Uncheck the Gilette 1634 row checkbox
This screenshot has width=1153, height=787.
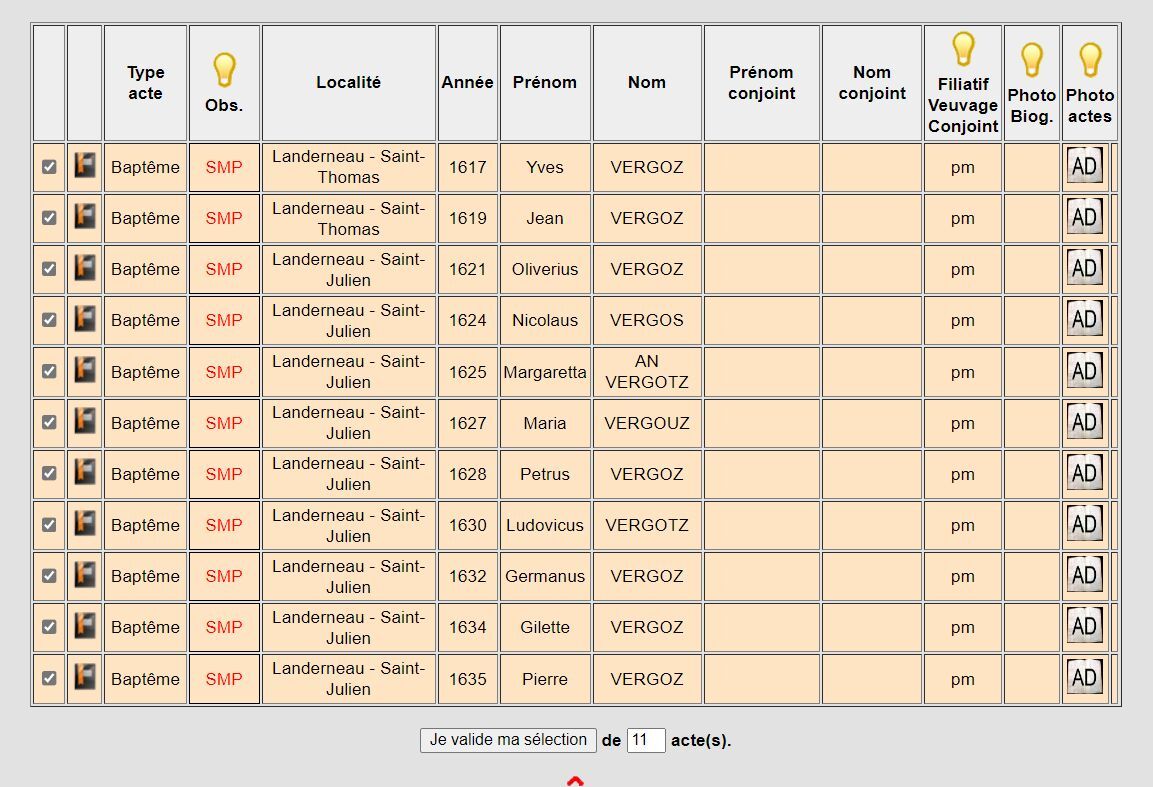click(x=49, y=627)
